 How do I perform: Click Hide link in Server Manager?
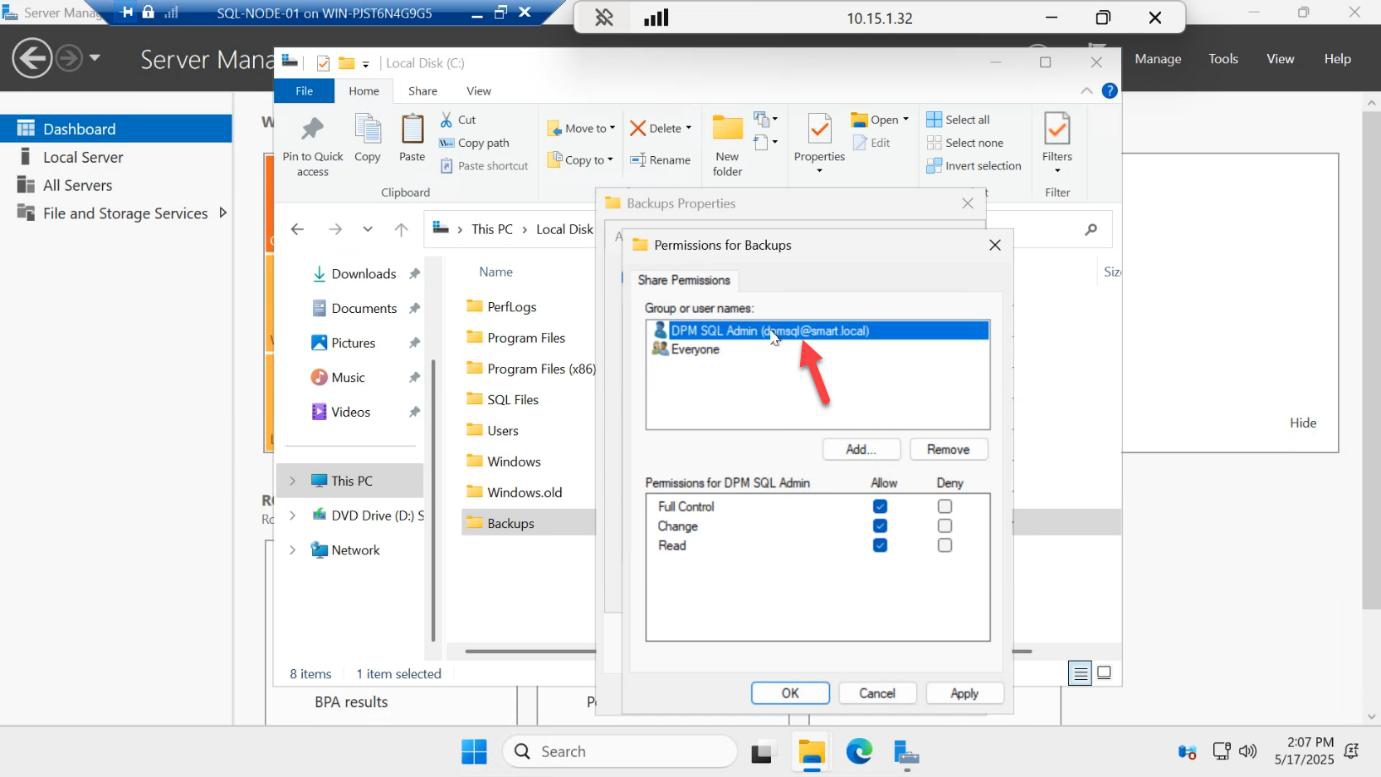coord(1303,423)
